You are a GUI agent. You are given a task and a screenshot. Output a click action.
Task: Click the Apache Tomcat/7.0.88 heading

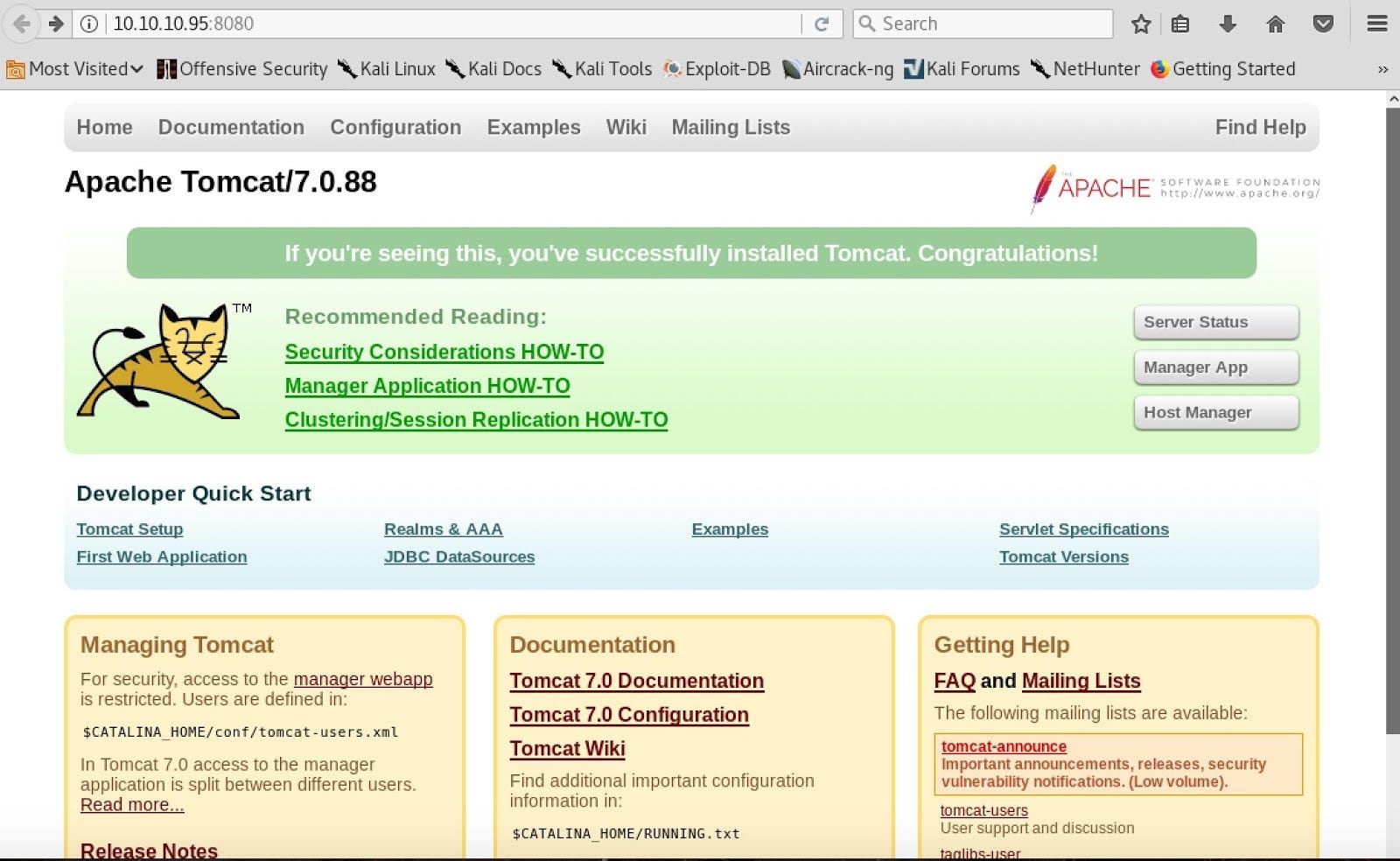(220, 182)
